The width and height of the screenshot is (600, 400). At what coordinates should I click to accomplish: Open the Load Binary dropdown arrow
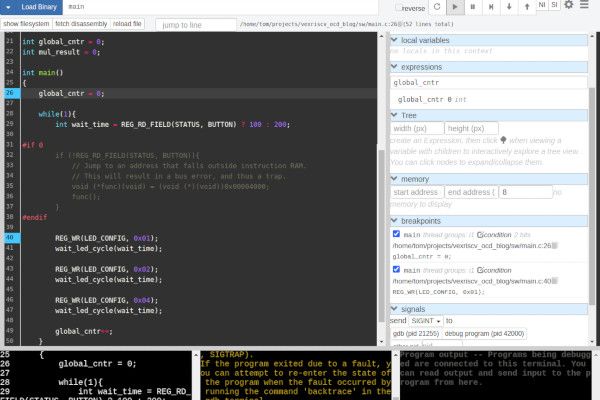click(x=7, y=7)
